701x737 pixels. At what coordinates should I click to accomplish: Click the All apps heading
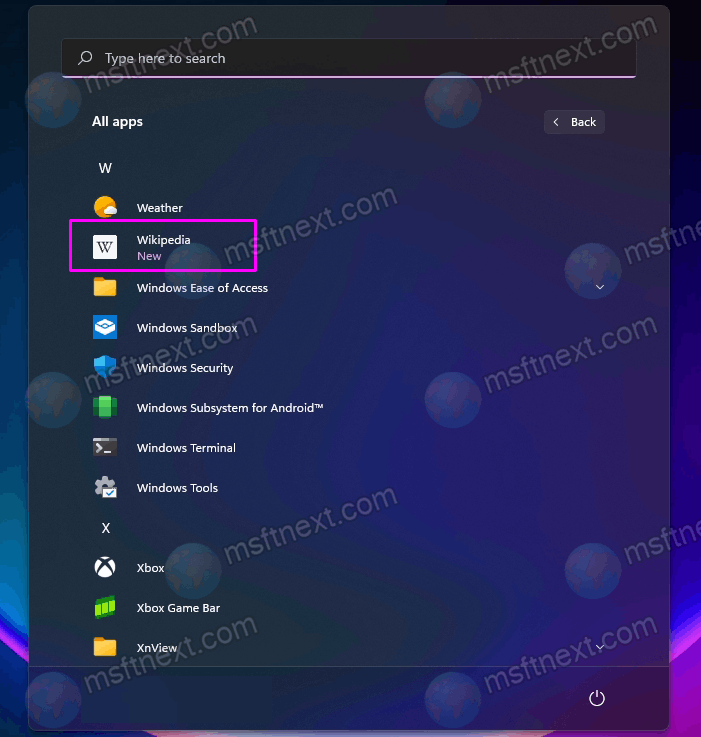click(117, 122)
